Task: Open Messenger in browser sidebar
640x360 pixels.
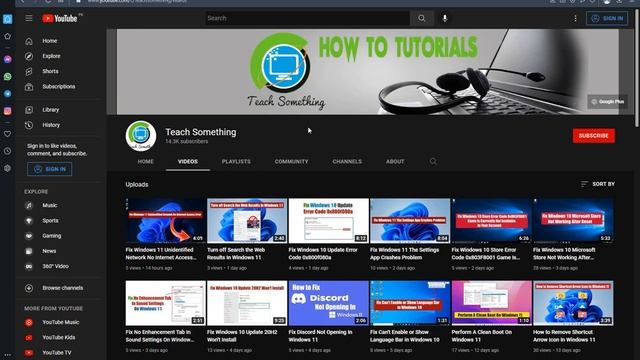Action: pyautogui.click(x=7, y=60)
